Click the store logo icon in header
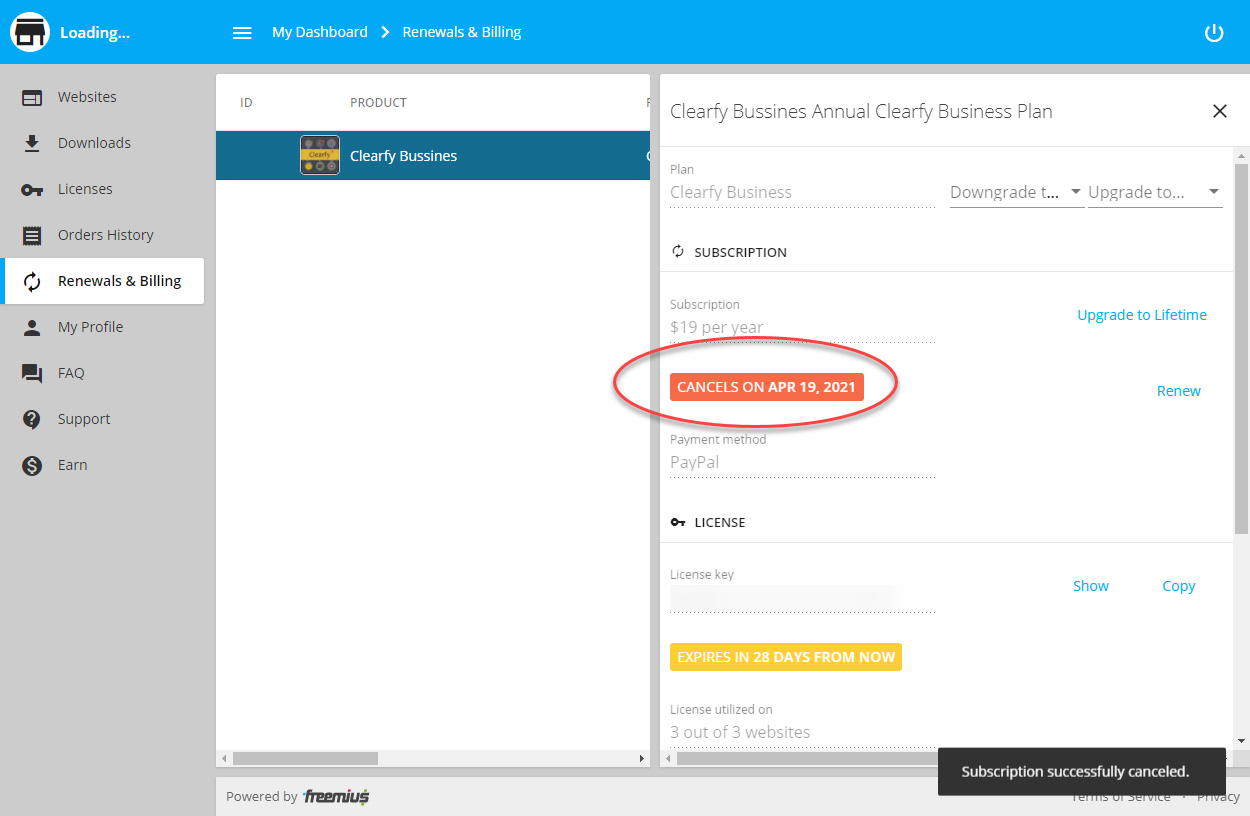The width and height of the screenshot is (1250, 816). (x=30, y=32)
